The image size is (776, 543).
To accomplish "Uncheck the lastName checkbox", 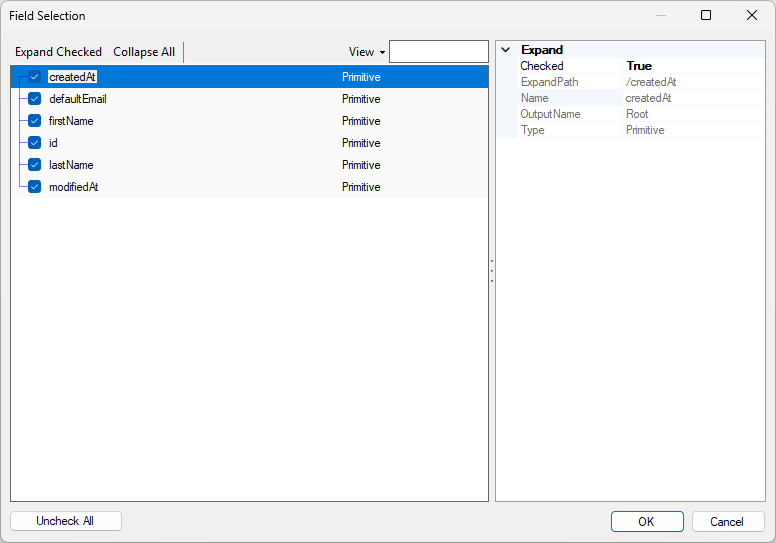I will pos(35,165).
